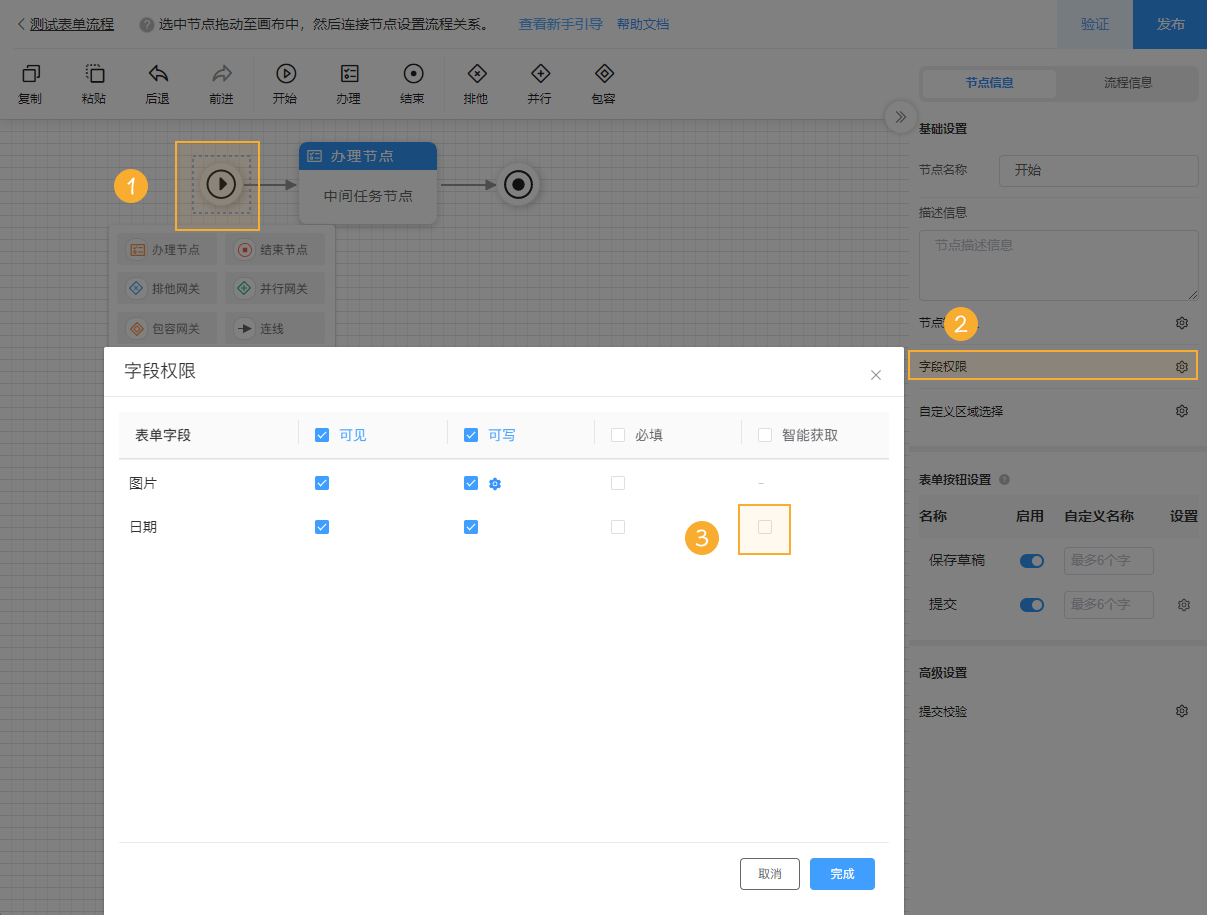Viewport: 1207px width, 915px height.
Task: Choose 办理节点 from the node menu
Action: [x=166, y=249]
